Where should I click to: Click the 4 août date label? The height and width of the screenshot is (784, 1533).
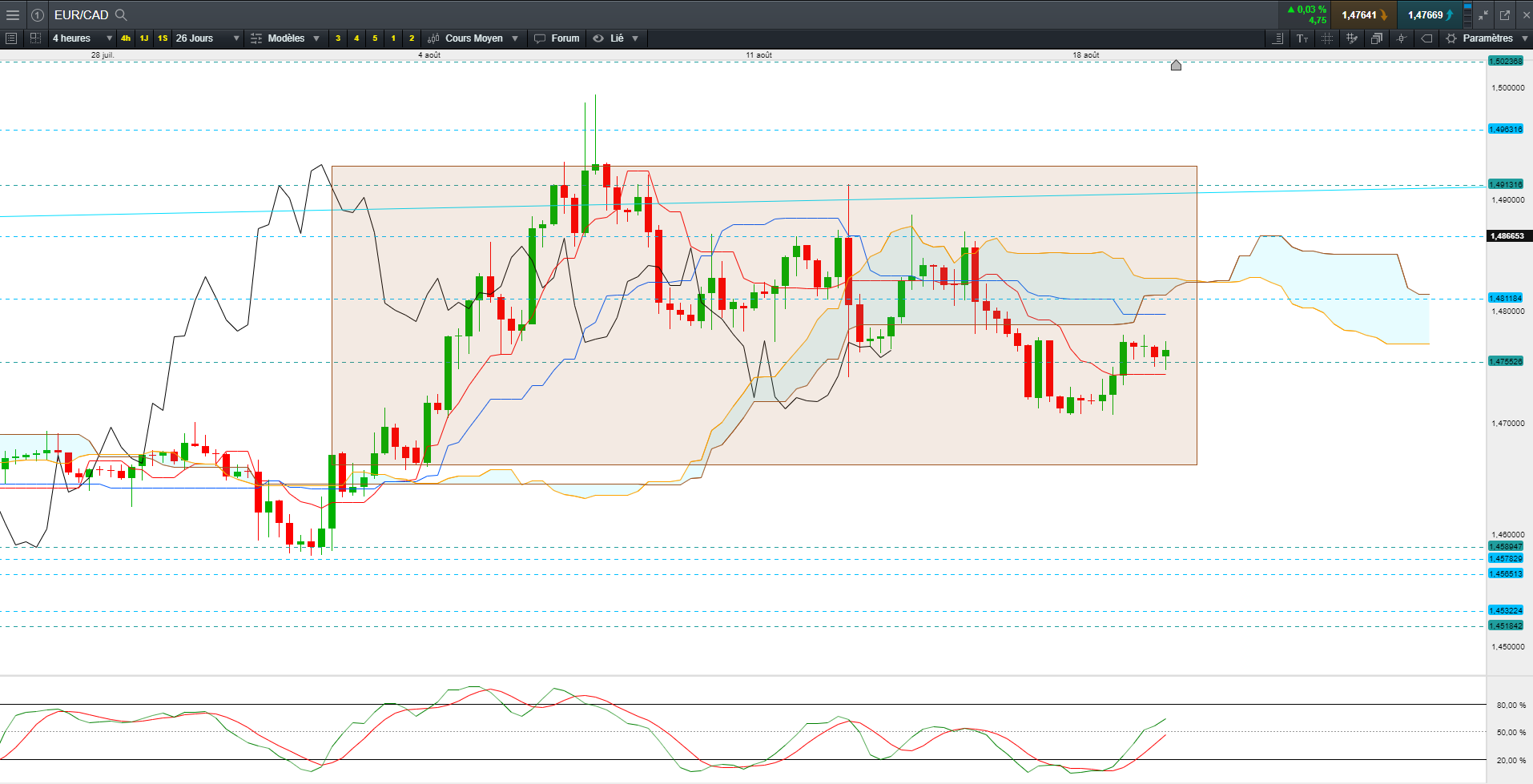pos(429,55)
